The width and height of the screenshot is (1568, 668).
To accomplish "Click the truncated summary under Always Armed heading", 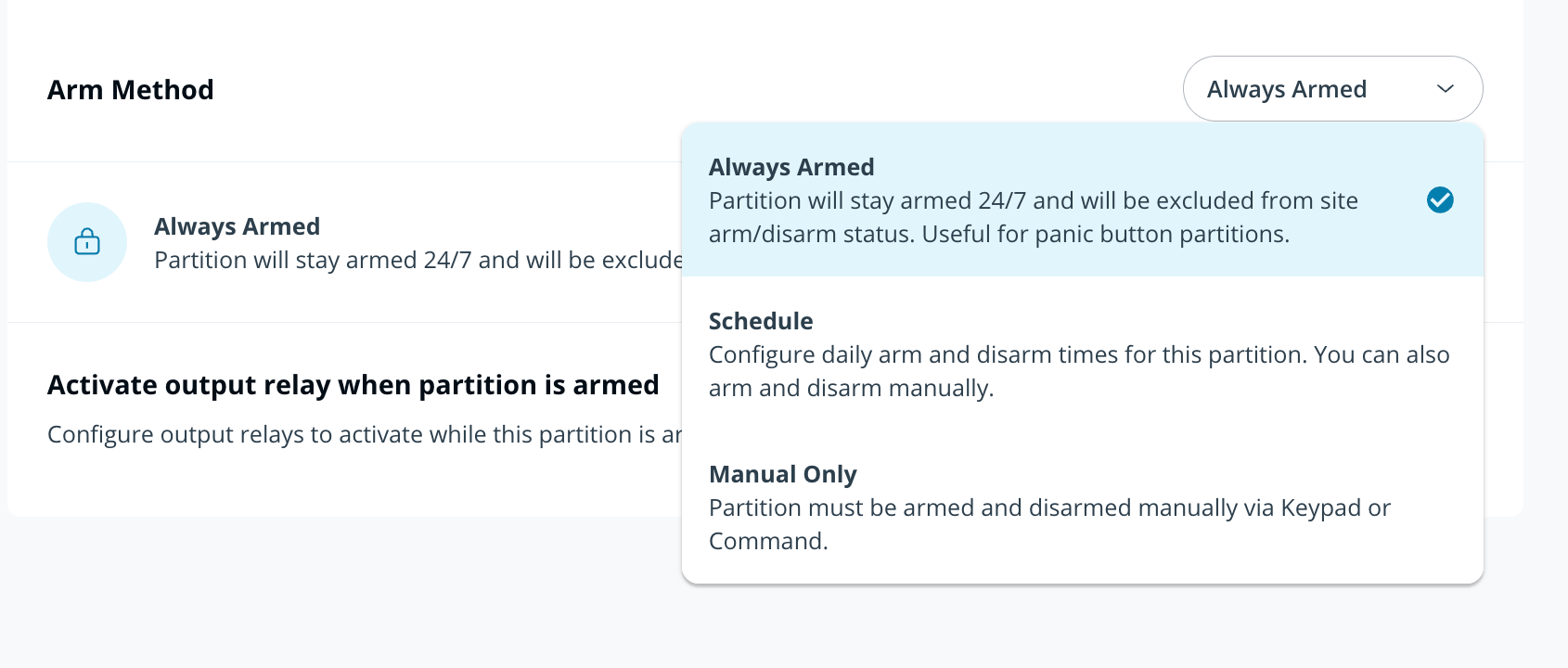I will point(418,260).
